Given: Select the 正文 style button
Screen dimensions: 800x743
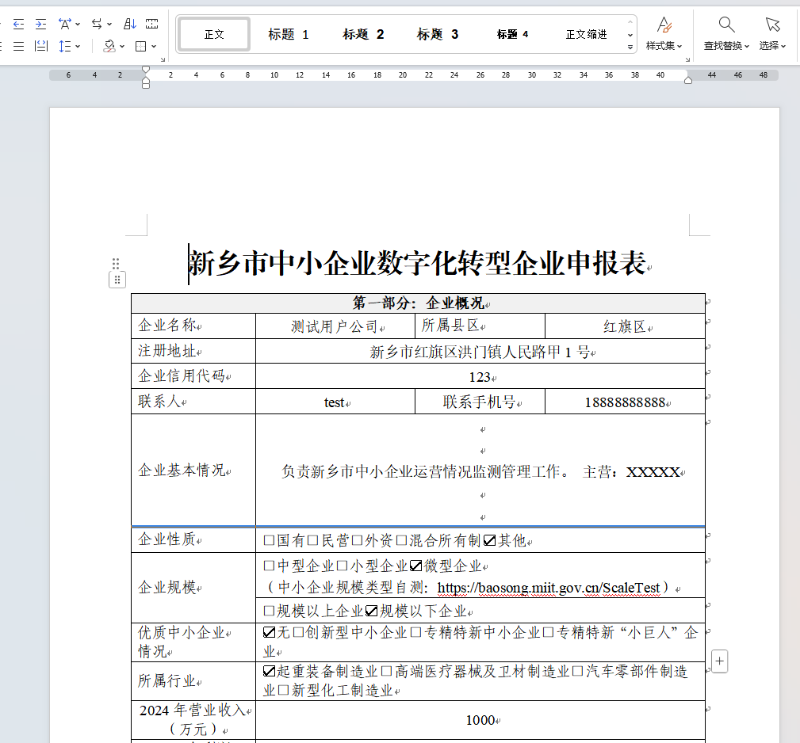Looking at the screenshot, I should point(214,34).
